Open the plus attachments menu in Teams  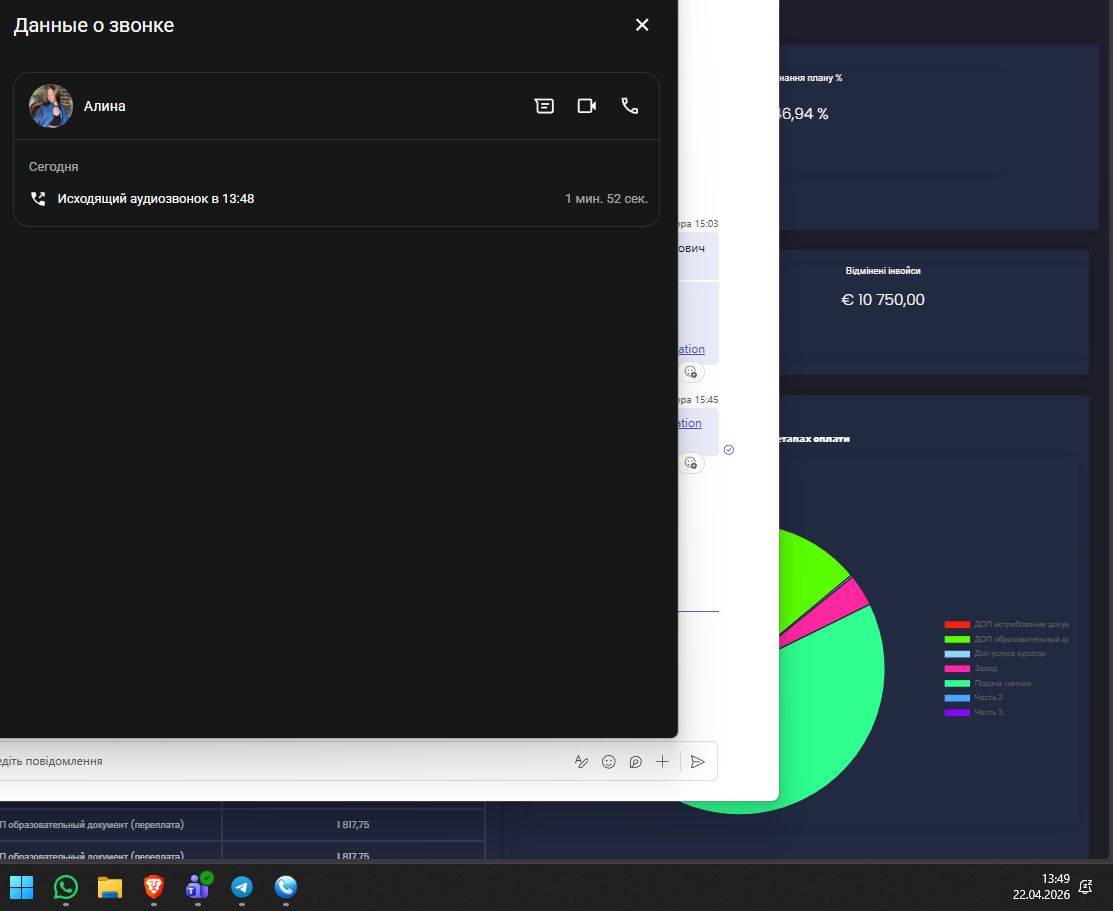662,761
